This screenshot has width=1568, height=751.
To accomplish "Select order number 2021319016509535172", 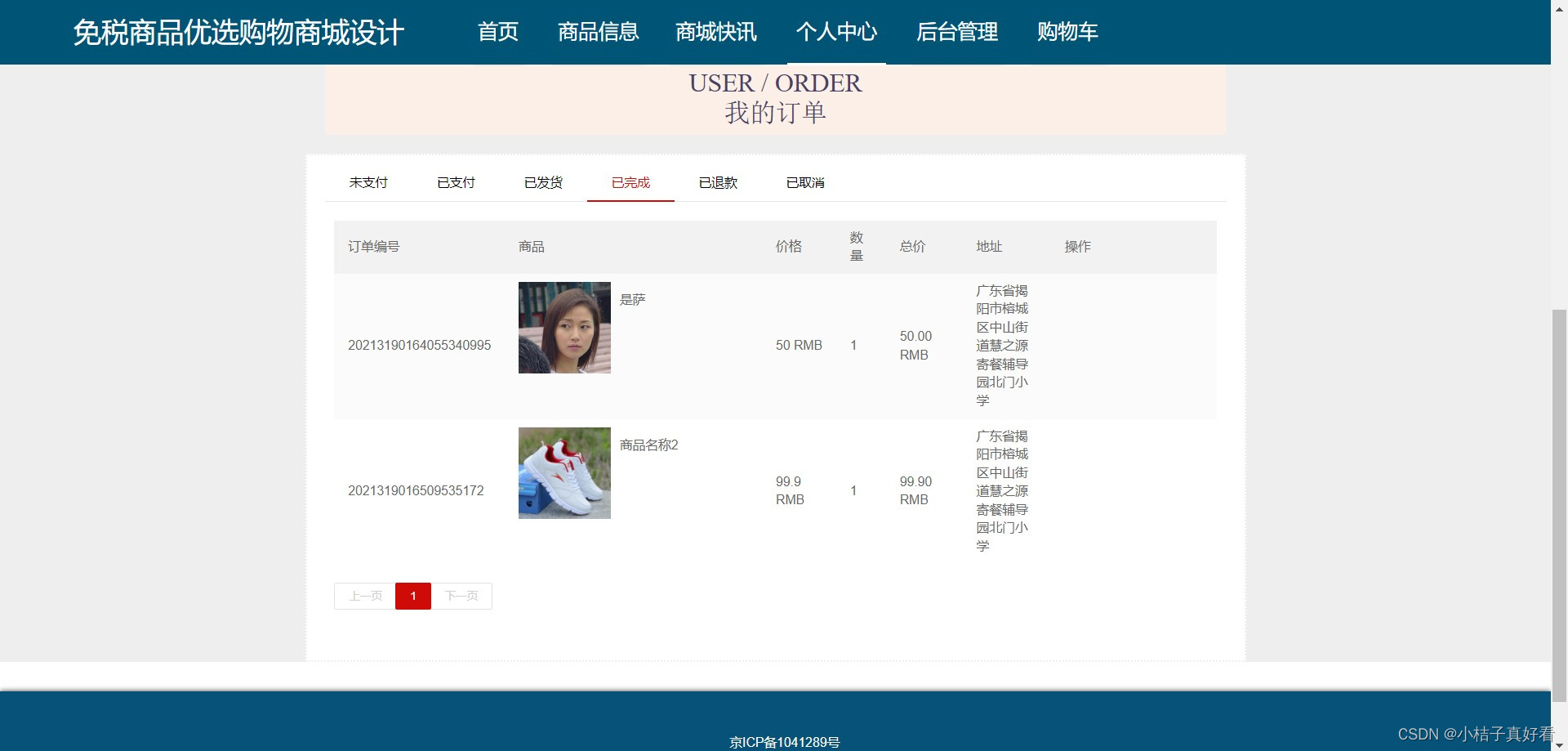I will click(416, 490).
